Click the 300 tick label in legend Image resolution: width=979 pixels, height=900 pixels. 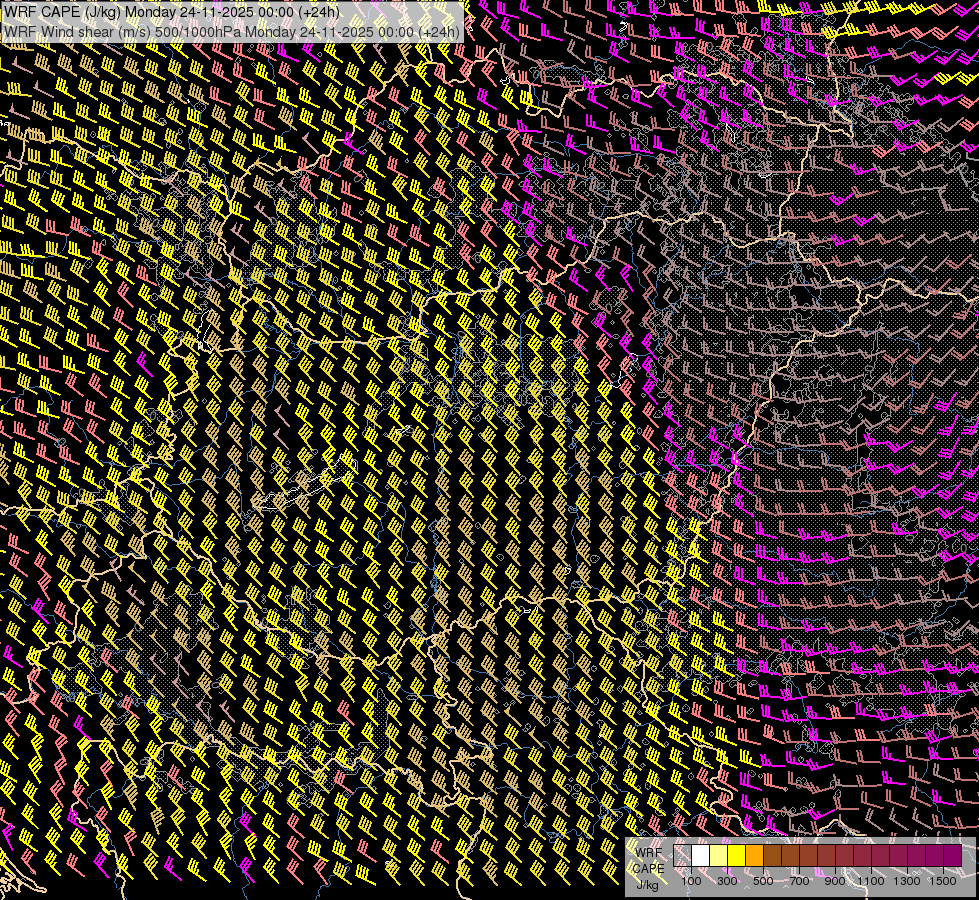[727, 881]
